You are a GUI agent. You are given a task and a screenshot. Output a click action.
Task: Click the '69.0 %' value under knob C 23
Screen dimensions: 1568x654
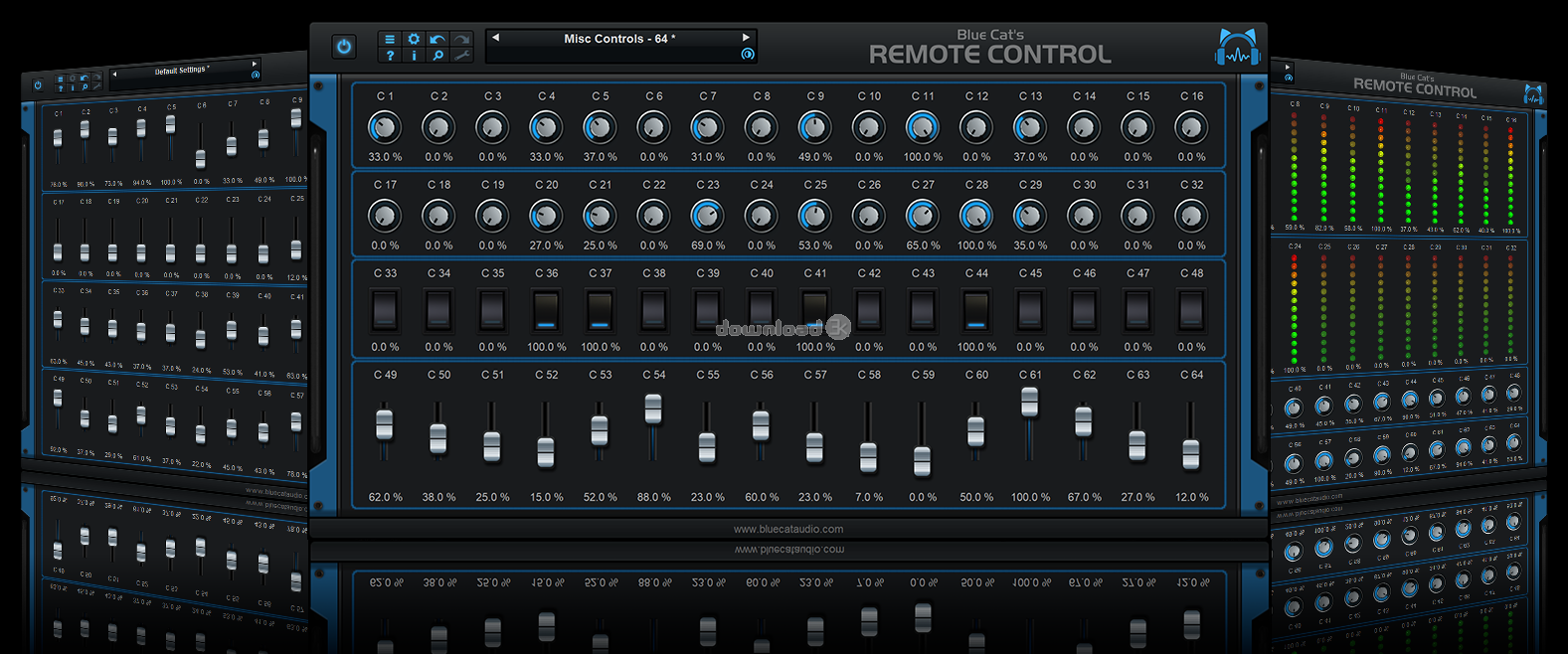click(x=708, y=245)
